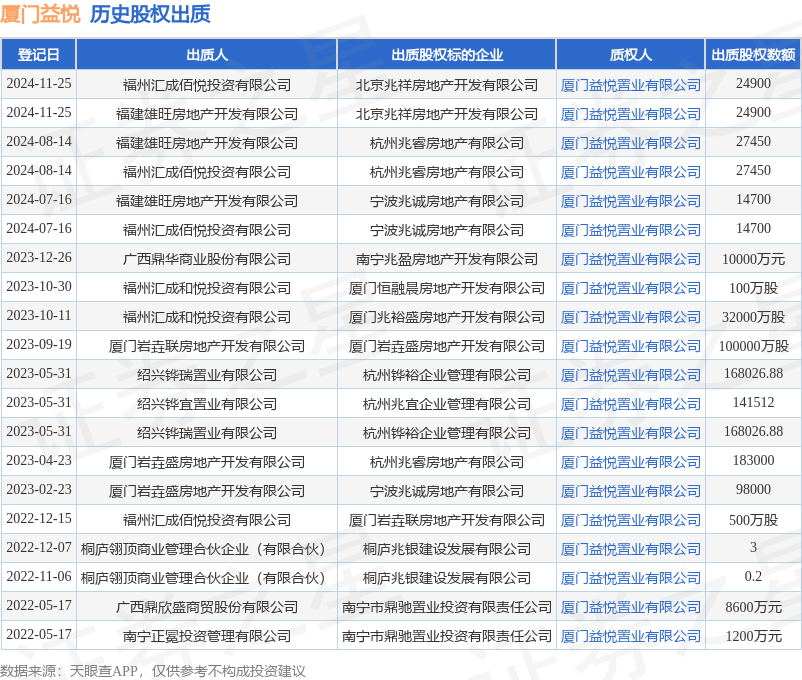Select amount cell 32000万股
The image size is (802, 680).
point(753,317)
